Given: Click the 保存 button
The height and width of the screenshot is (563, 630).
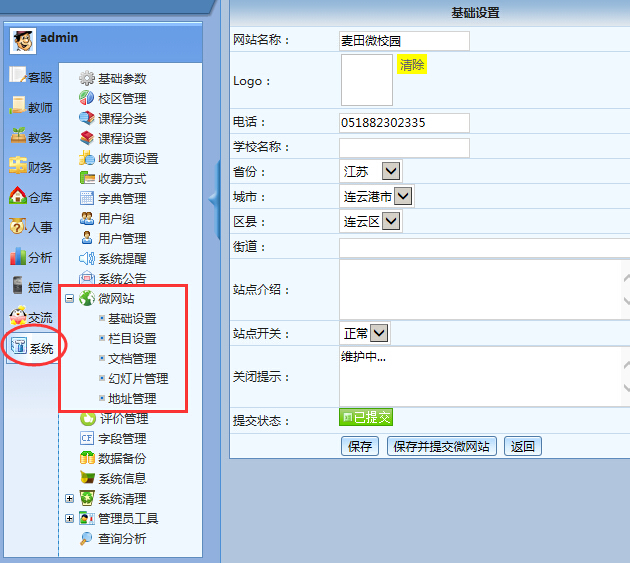Looking at the screenshot, I should click(x=360, y=446).
